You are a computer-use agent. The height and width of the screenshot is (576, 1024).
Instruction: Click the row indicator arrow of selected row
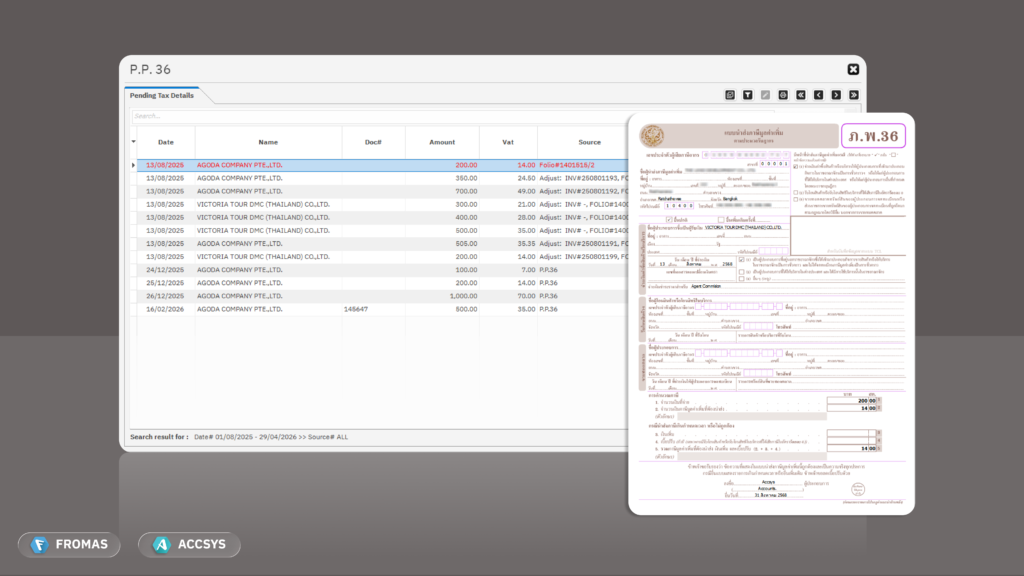pyautogui.click(x=134, y=165)
